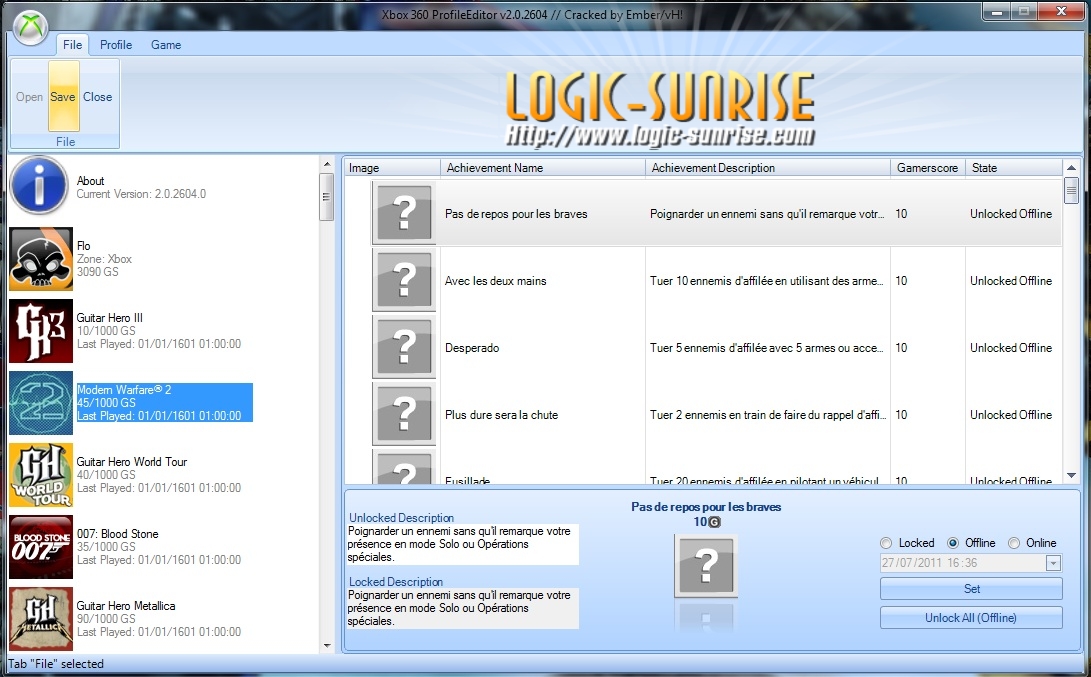The image size is (1091, 677).
Task: Click the Set button
Action: (971, 589)
